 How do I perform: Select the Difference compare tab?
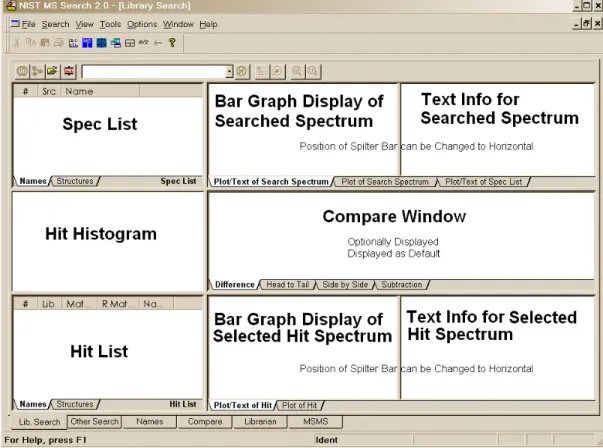click(235, 285)
